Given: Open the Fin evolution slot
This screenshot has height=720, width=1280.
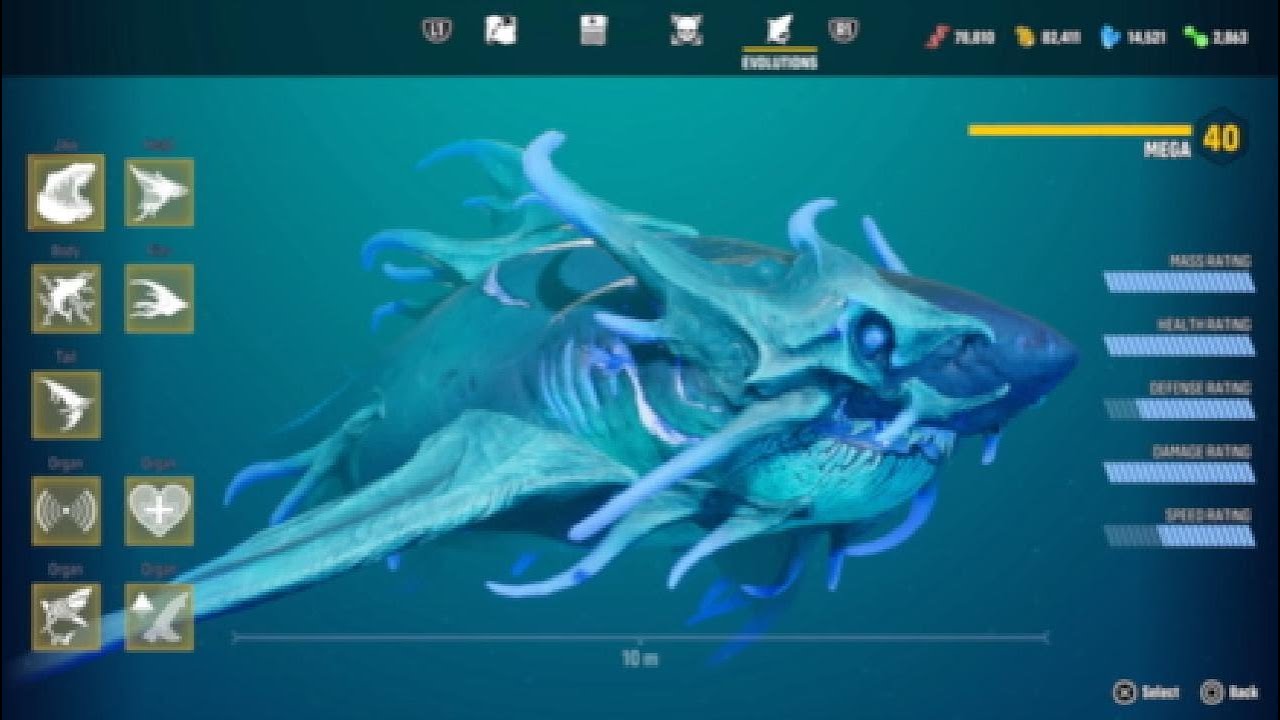Looking at the screenshot, I should pyautogui.click(x=159, y=298).
